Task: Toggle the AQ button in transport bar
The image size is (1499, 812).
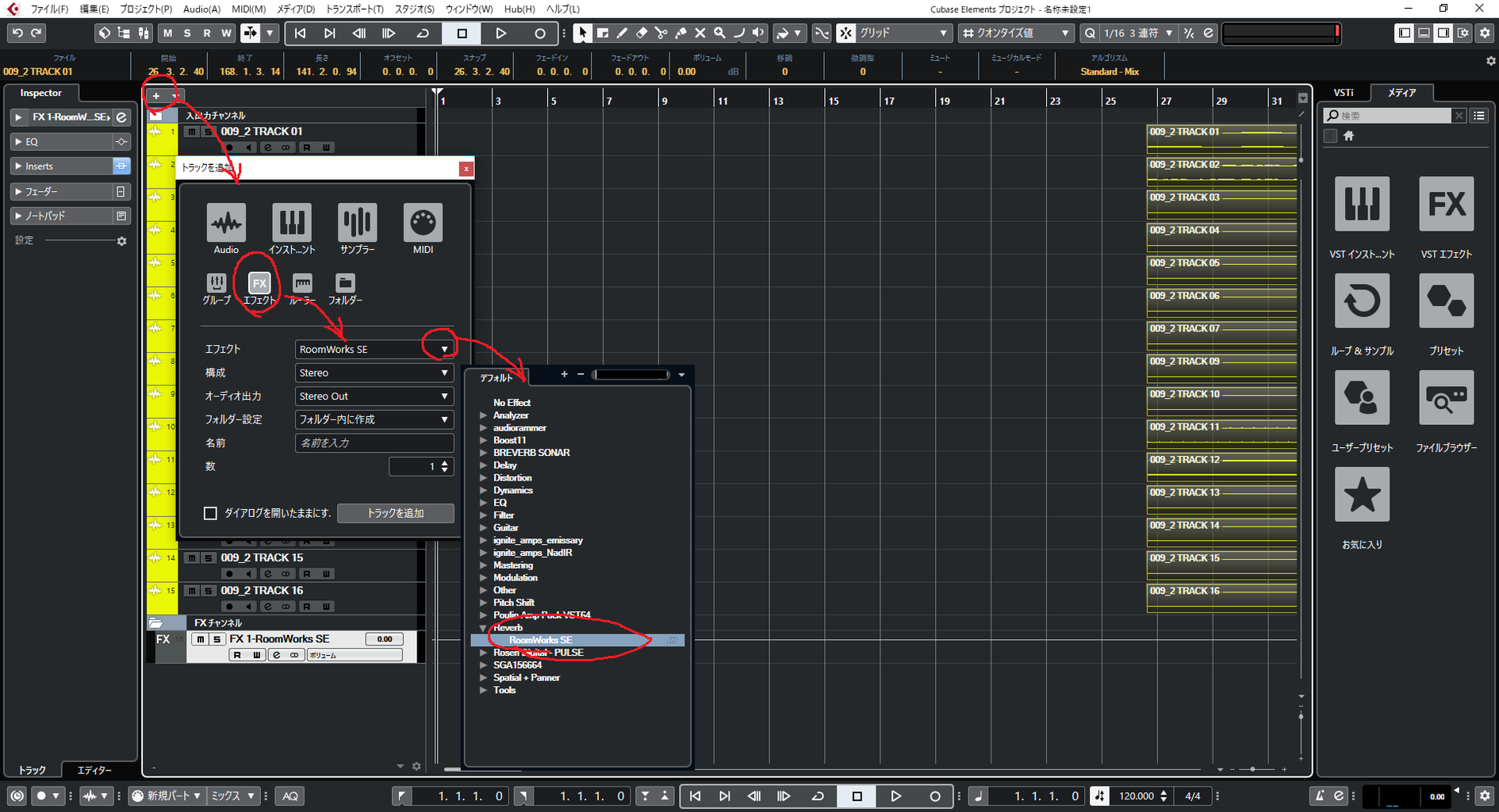Action: coord(290,796)
